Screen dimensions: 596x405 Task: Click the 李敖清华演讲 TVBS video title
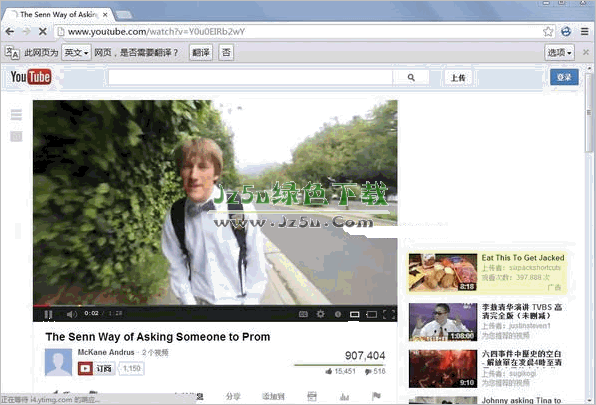[x=522, y=312]
